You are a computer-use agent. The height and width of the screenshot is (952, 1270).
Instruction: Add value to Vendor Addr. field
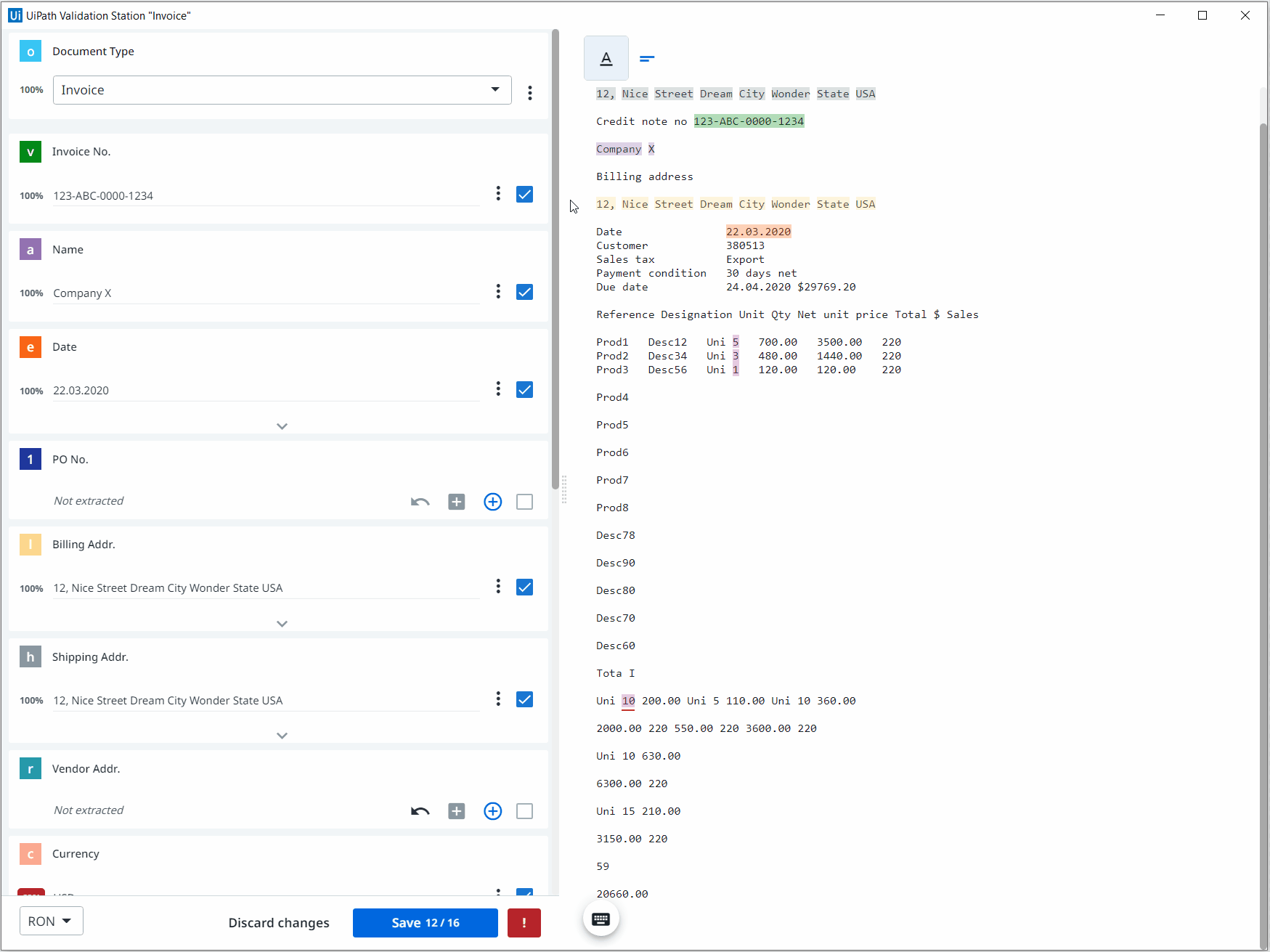tap(457, 811)
